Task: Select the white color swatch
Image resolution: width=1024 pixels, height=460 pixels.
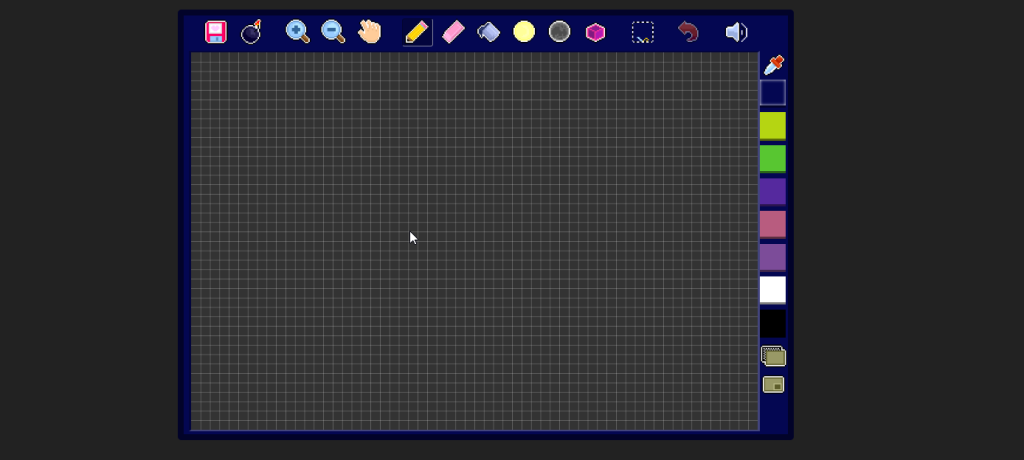Action: click(773, 290)
